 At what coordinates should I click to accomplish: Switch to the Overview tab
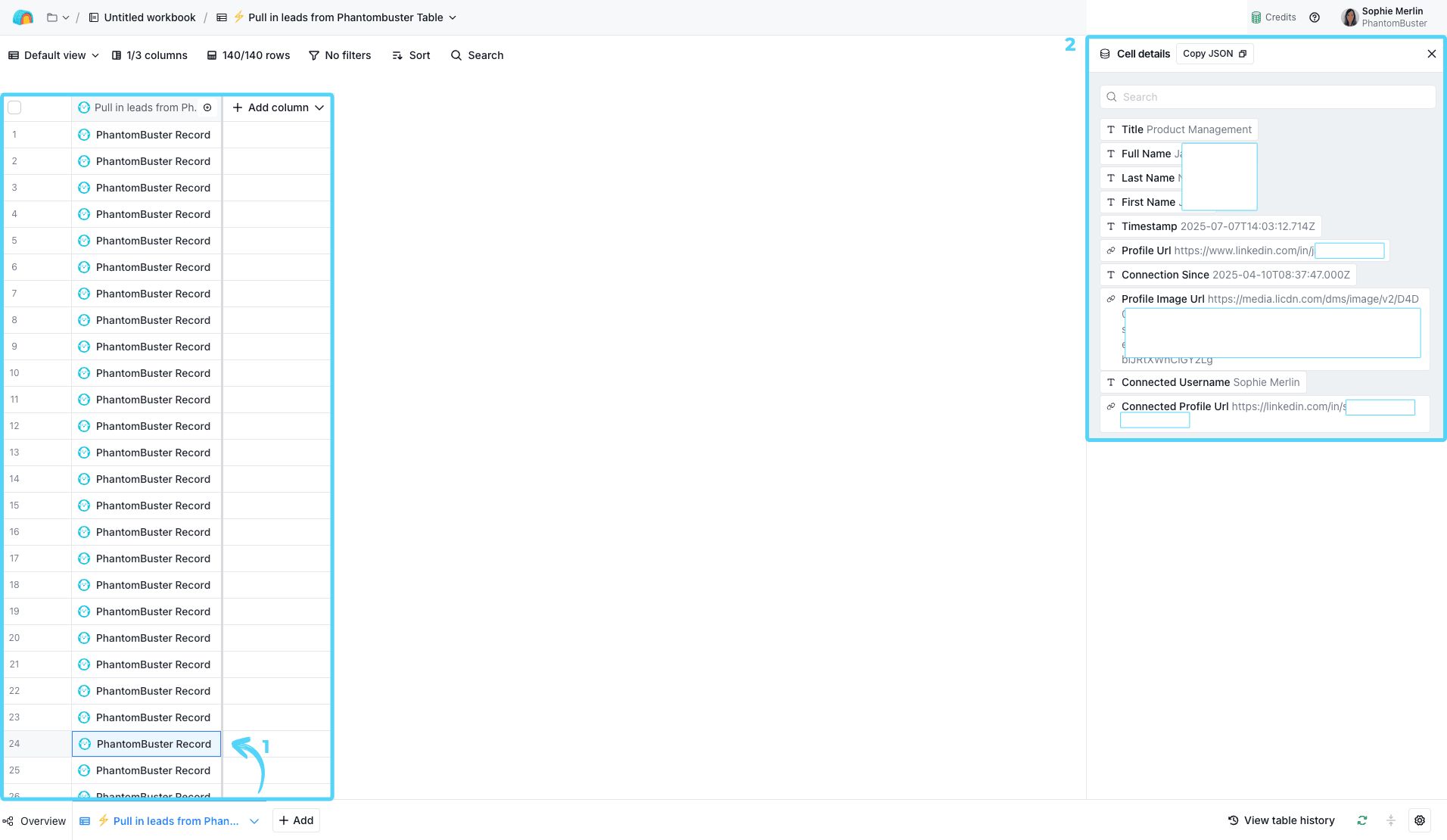point(36,821)
